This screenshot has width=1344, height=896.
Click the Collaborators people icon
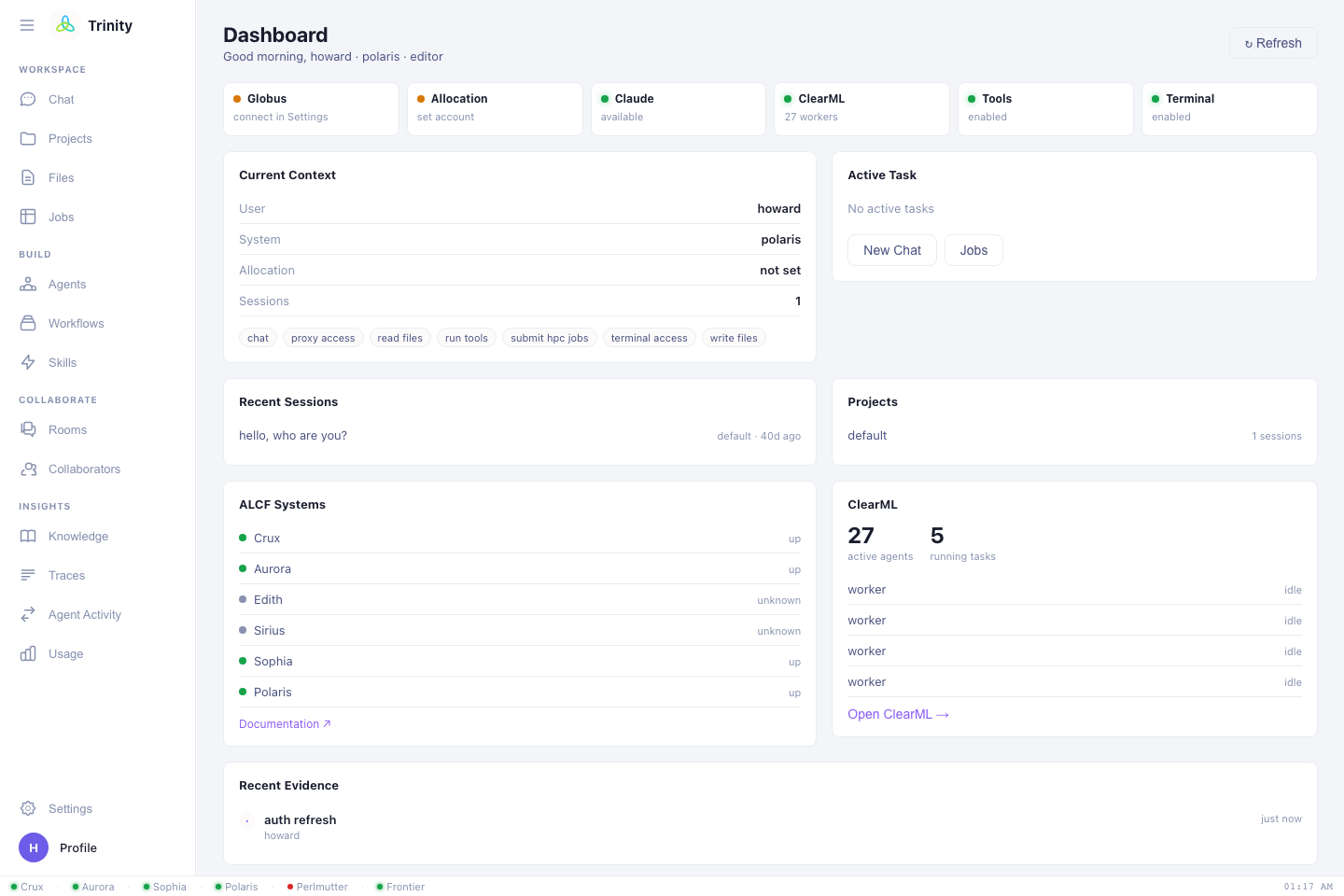point(28,469)
